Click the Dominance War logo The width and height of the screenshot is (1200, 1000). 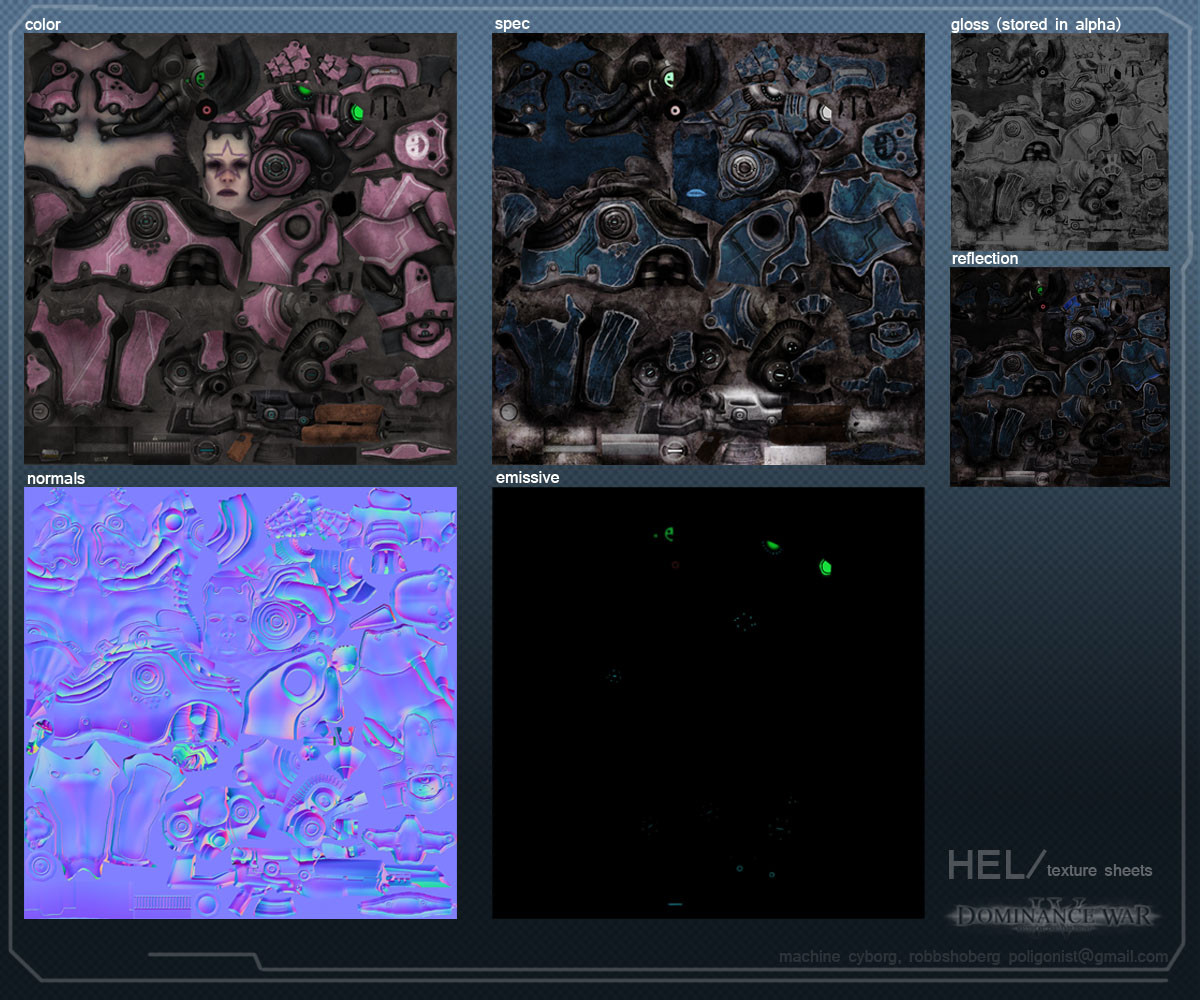[x=1056, y=916]
